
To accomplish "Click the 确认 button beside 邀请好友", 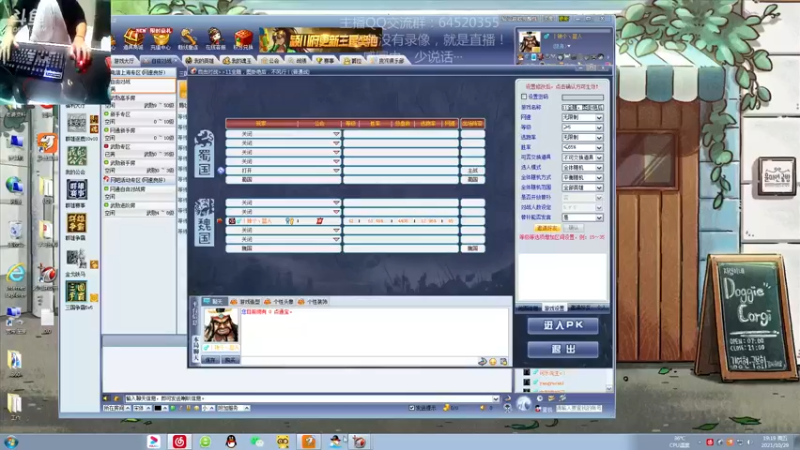I will click(x=573, y=228).
